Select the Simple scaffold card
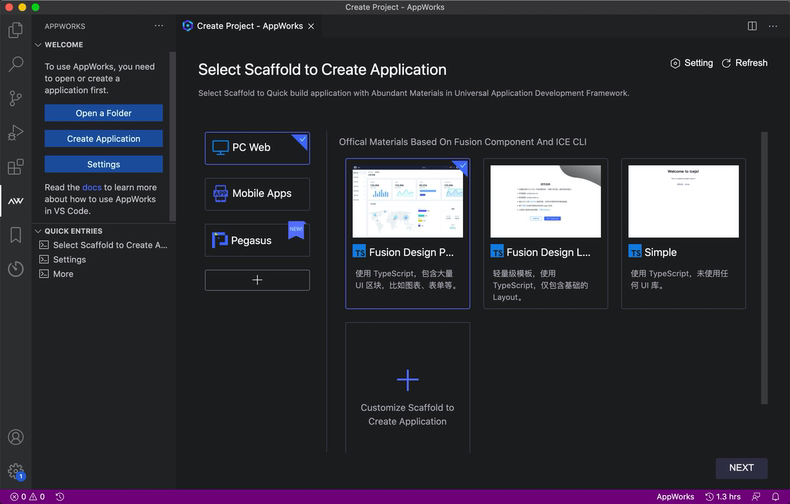 pyautogui.click(x=683, y=233)
